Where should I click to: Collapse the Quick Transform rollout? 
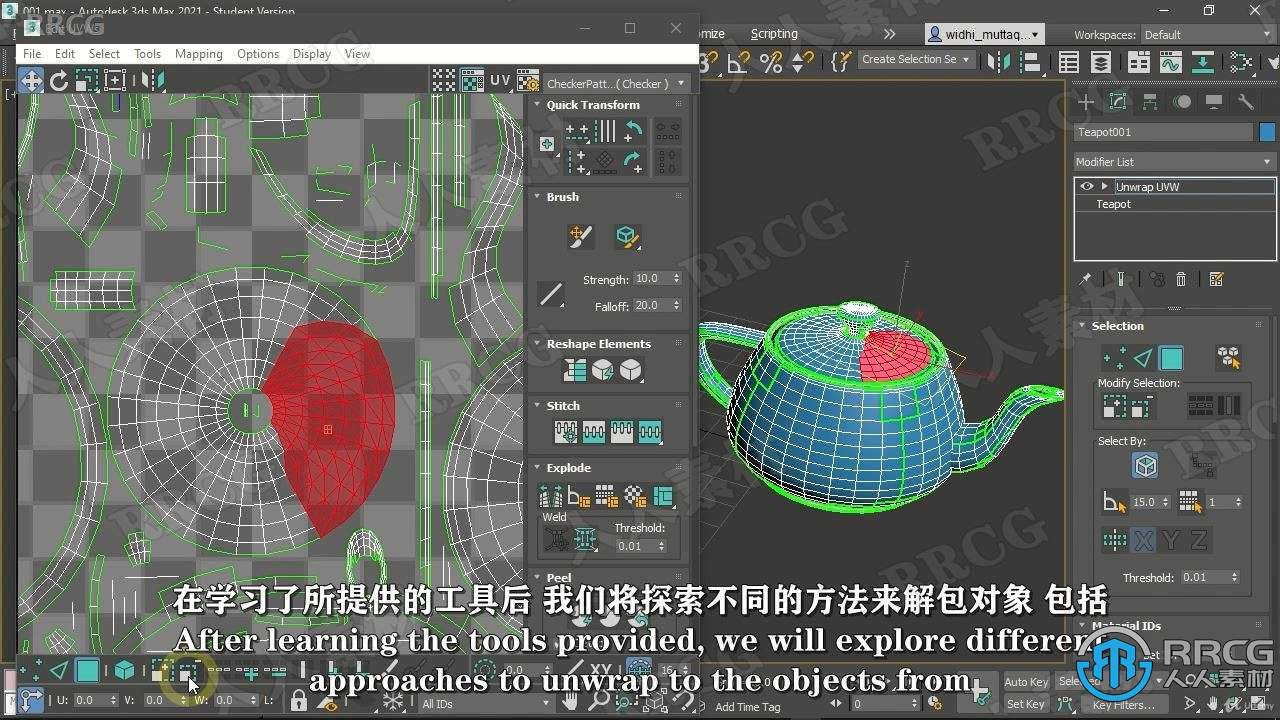point(537,105)
